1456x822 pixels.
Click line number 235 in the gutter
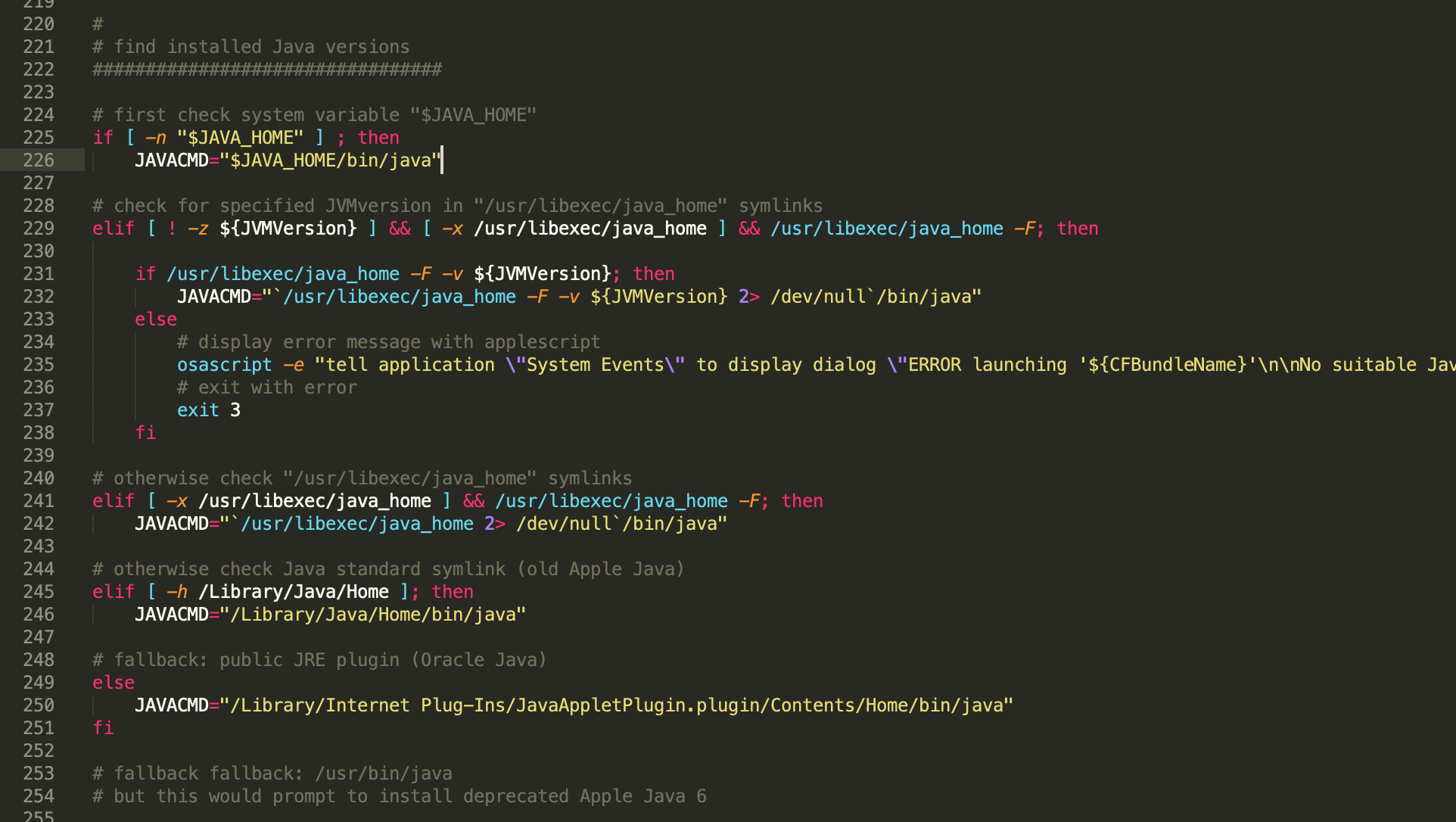coord(39,365)
